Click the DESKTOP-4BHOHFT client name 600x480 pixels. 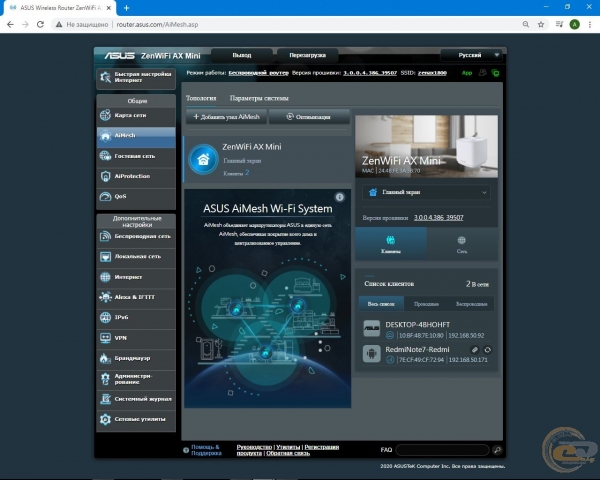pyautogui.click(x=417, y=325)
